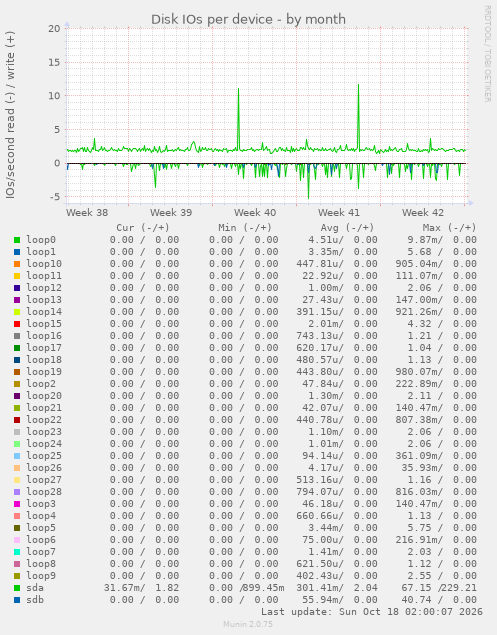497x635 pixels.
Task: Click loop14 max value '921.26m/ 0.00'
Action: pos(436,312)
